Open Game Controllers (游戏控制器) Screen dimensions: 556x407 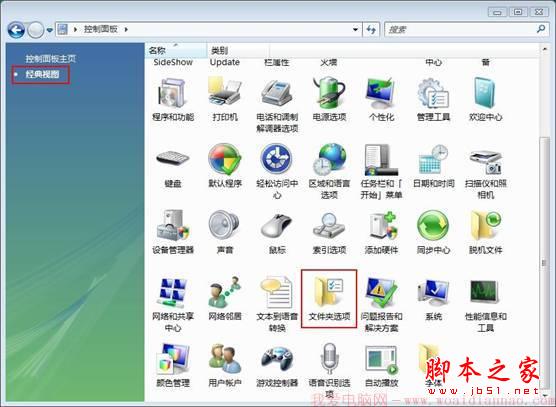(277, 366)
